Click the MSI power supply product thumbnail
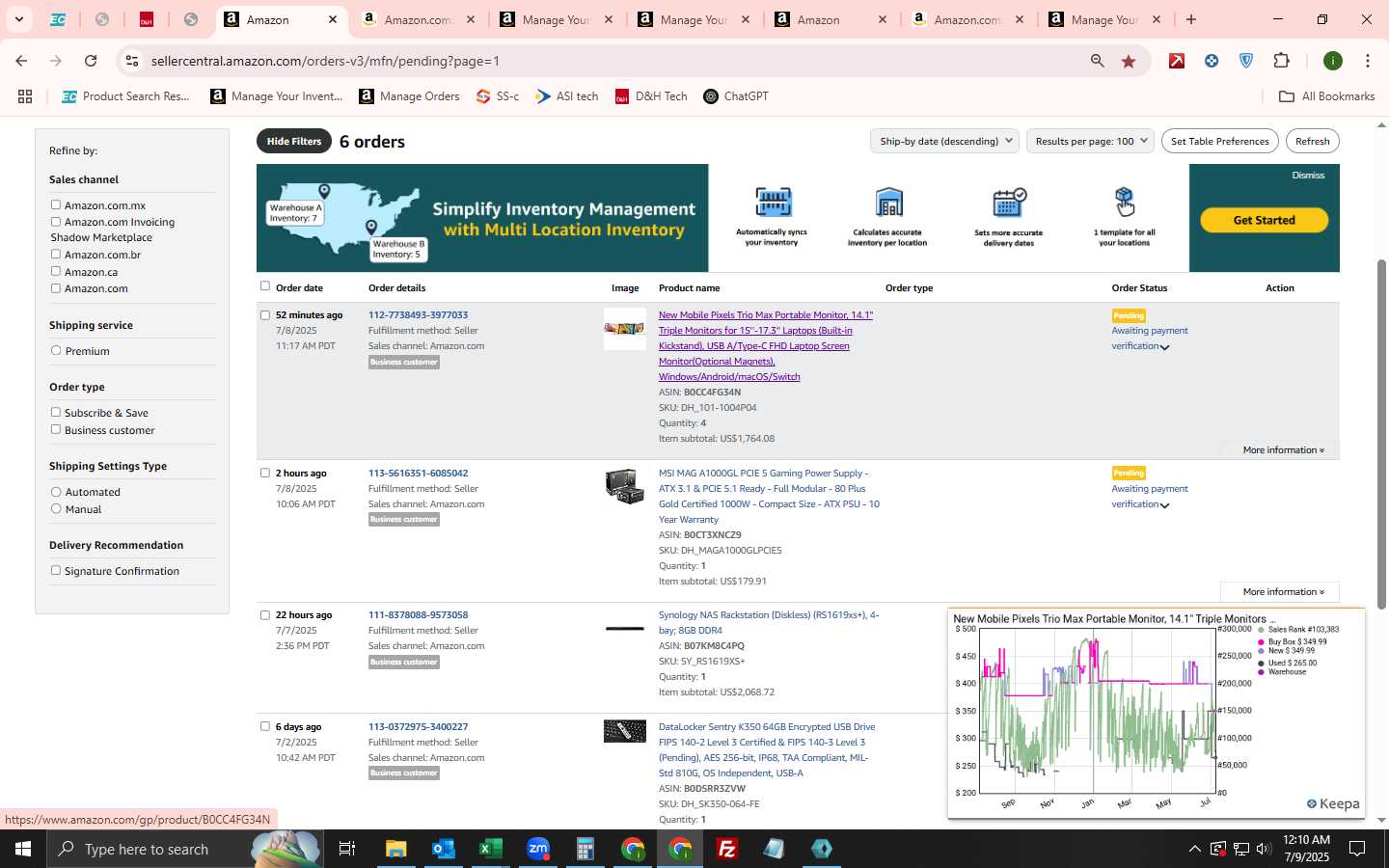The width and height of the screenshot is (1389, 868). click(624, 487)
